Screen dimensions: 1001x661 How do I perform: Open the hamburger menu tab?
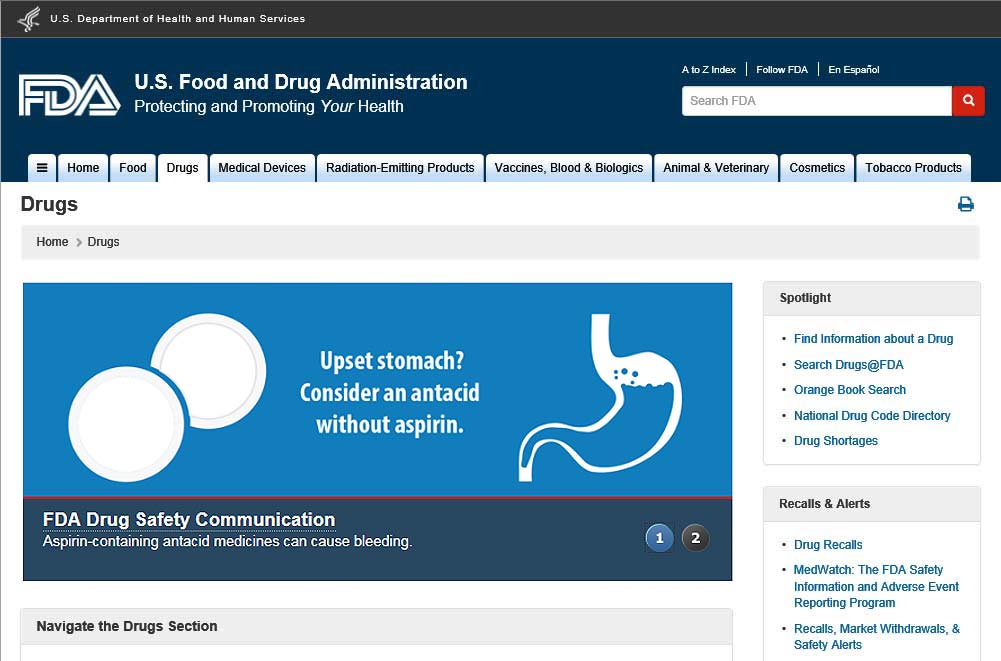[x=42, y=168]
